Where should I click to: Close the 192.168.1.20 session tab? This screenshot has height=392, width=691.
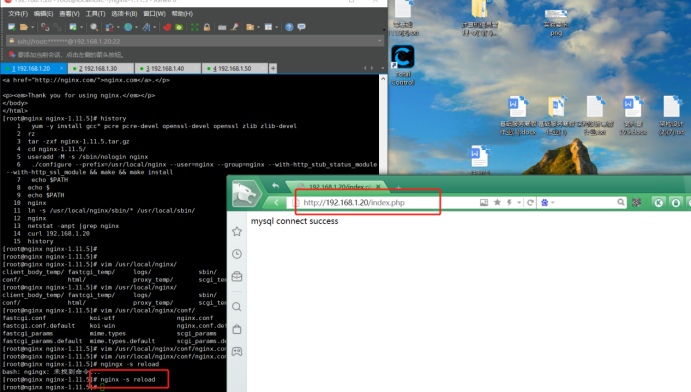point(61,68)
